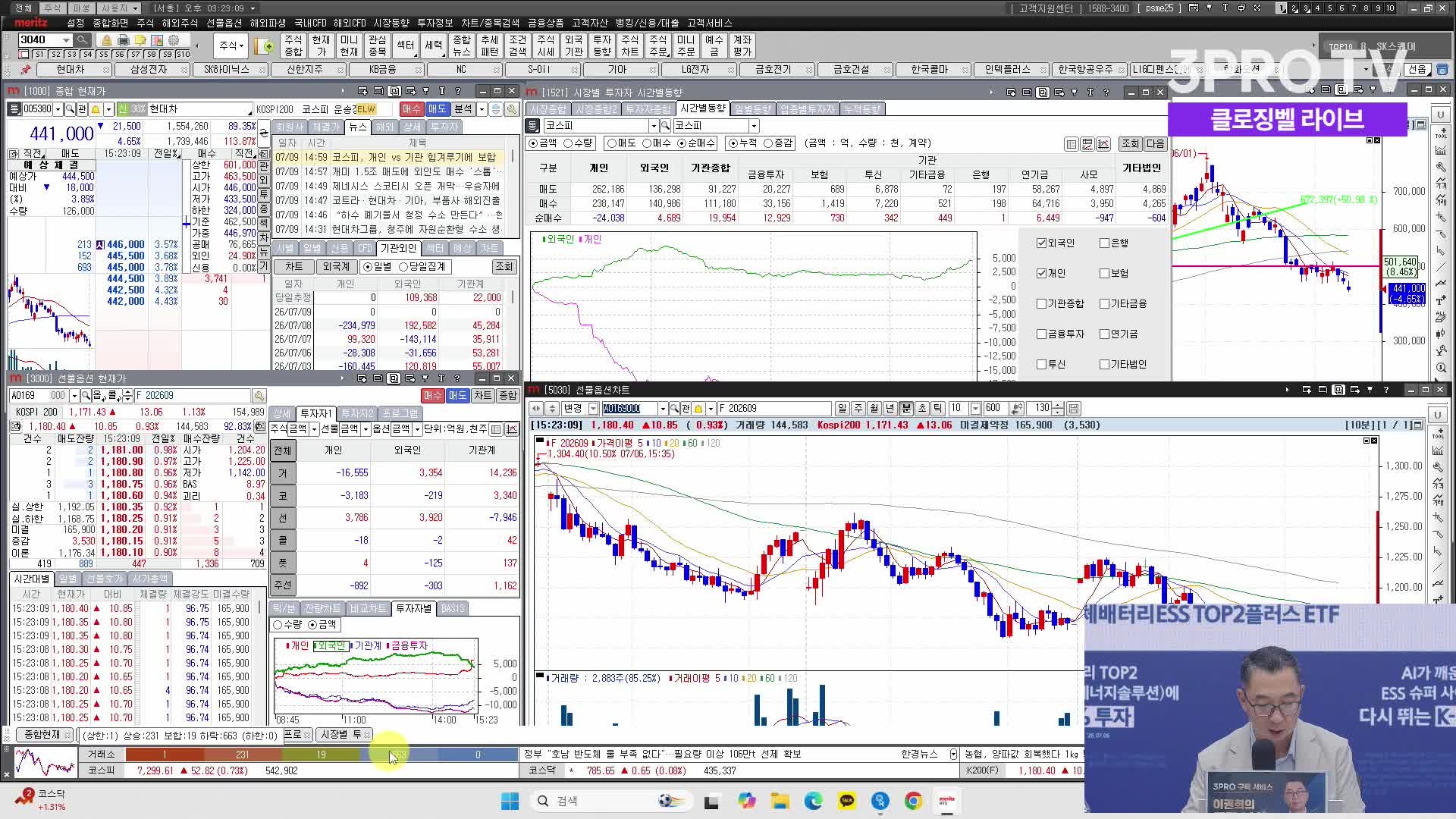
Task: Click the key search icon in the 선물옵션 현재가 window
Action: (x=259, y=396)
